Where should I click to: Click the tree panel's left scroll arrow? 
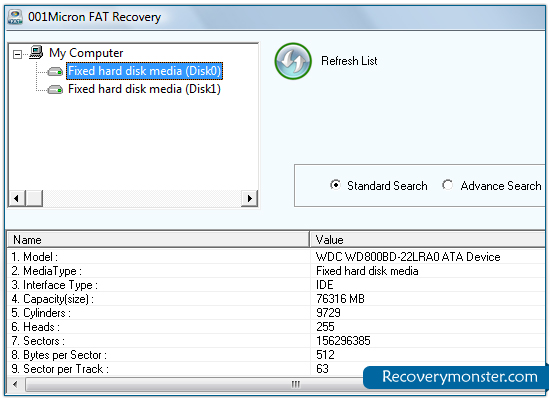coord(16,198)
